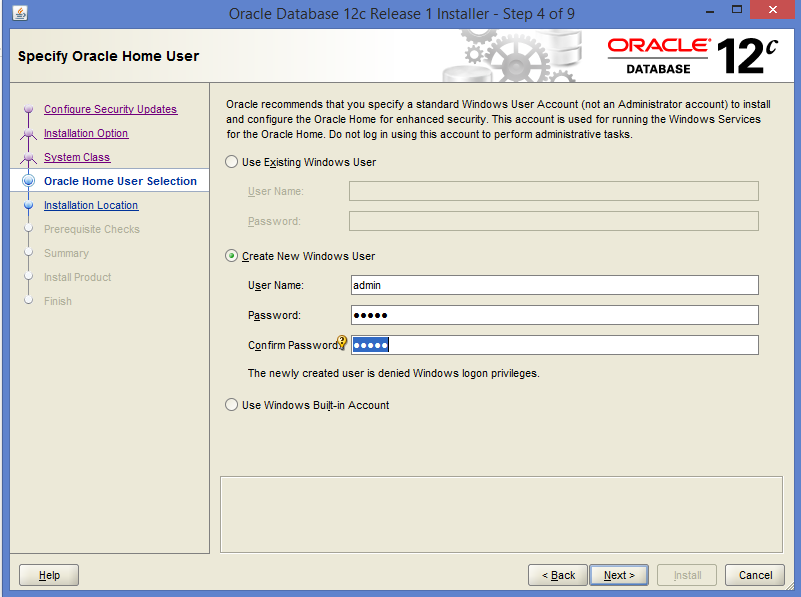This screenshot has height=597, width=801.
Task: Select Use Existing Windows User option
Action: [x=231, y=162]
